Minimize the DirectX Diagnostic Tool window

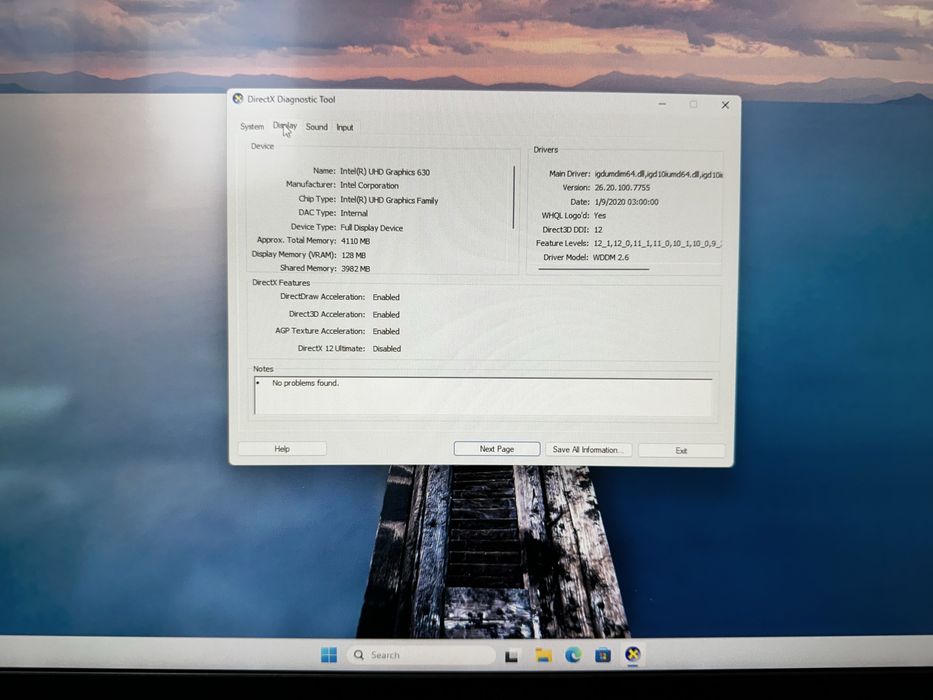coord(662,104)
